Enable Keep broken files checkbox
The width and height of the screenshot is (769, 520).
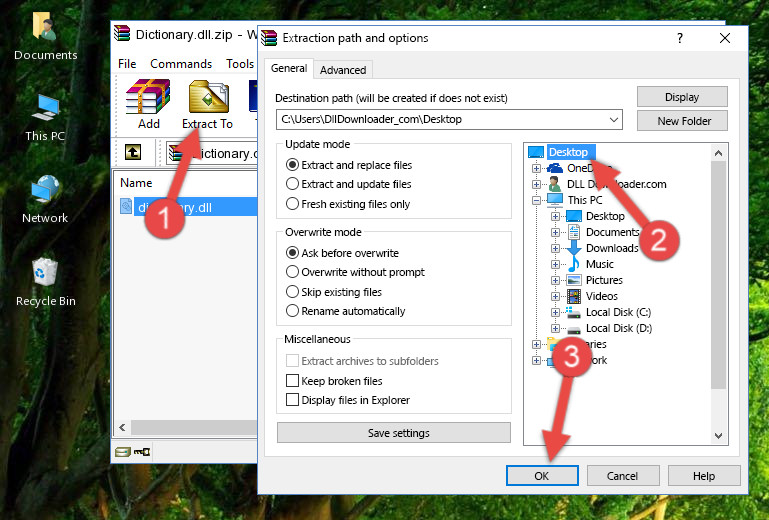point(292,381)
